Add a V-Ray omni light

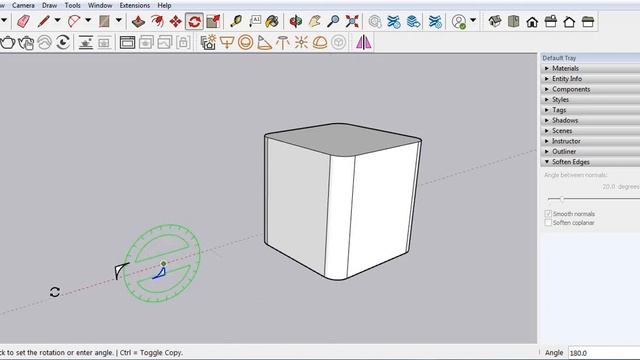(301, 42)
